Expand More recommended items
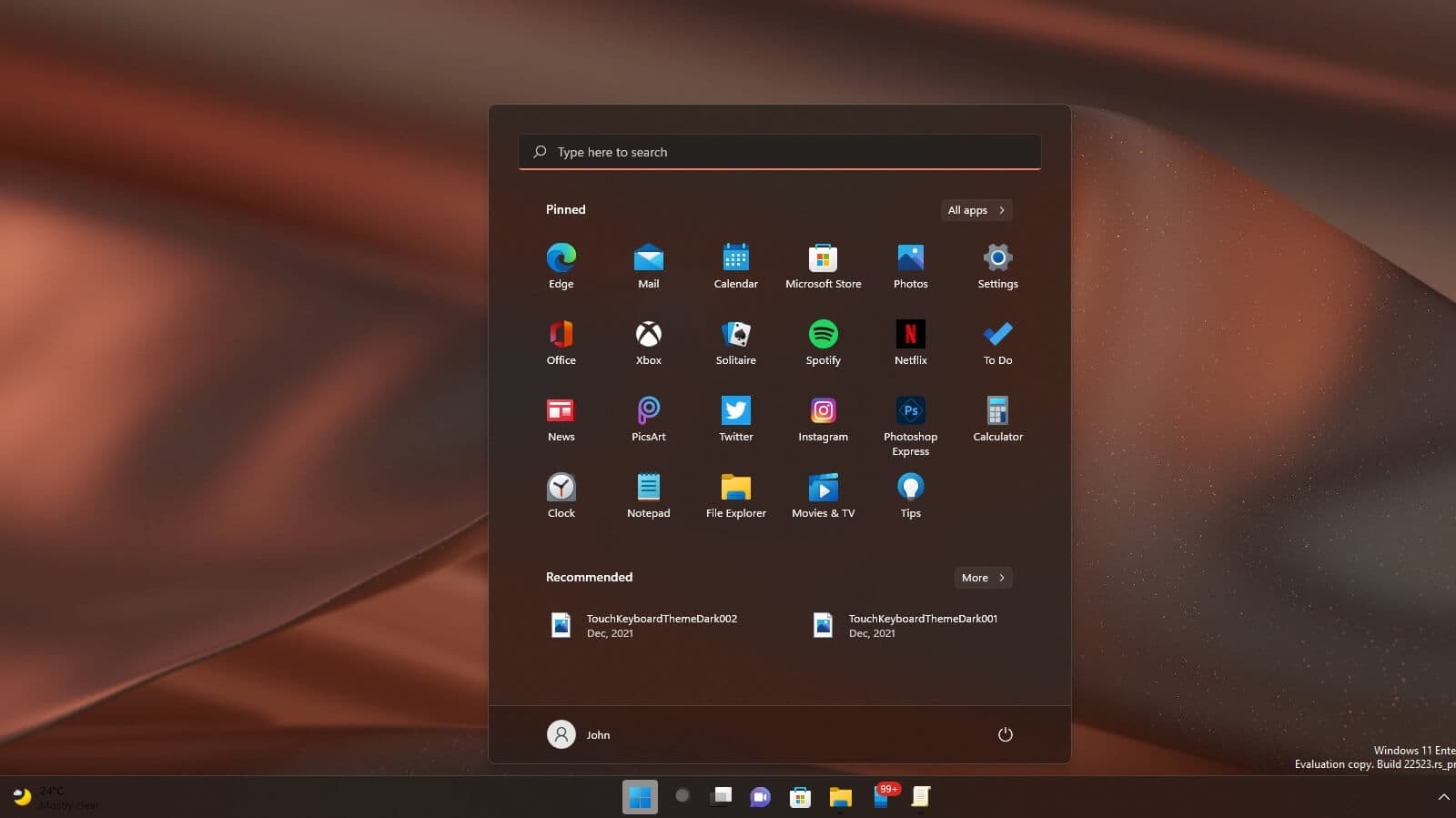 tap(983, 578)
